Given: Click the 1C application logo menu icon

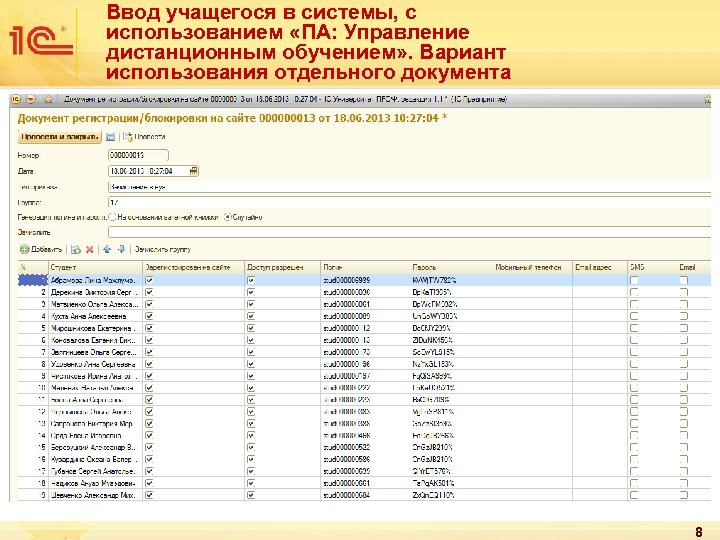Looking at the screenshot, I should [x=16, y=100].
